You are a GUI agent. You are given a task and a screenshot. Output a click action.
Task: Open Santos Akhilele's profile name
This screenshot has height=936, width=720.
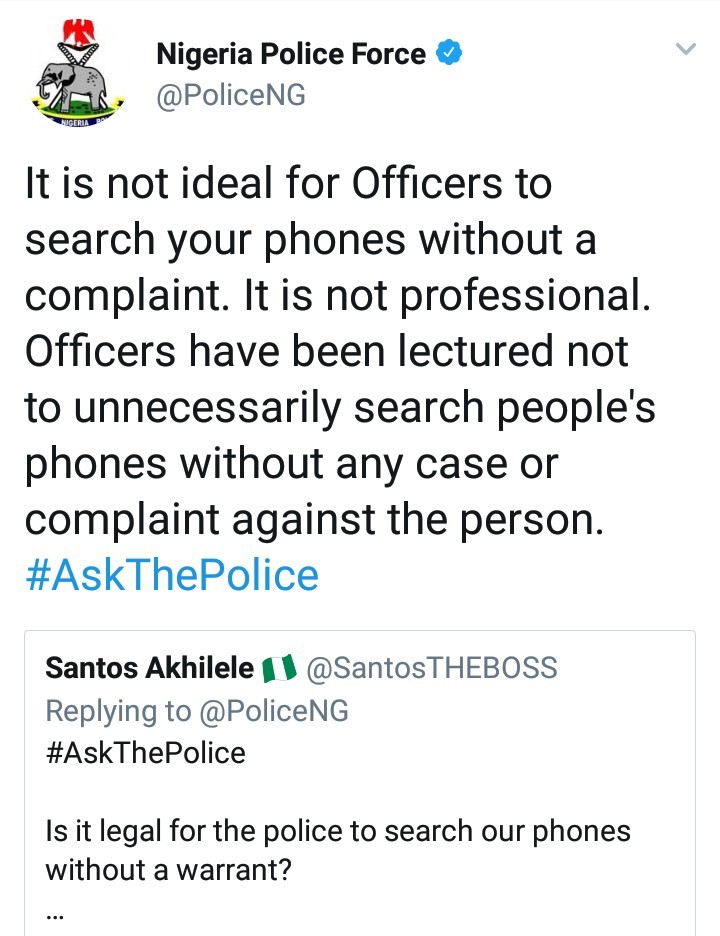(150, 667)
